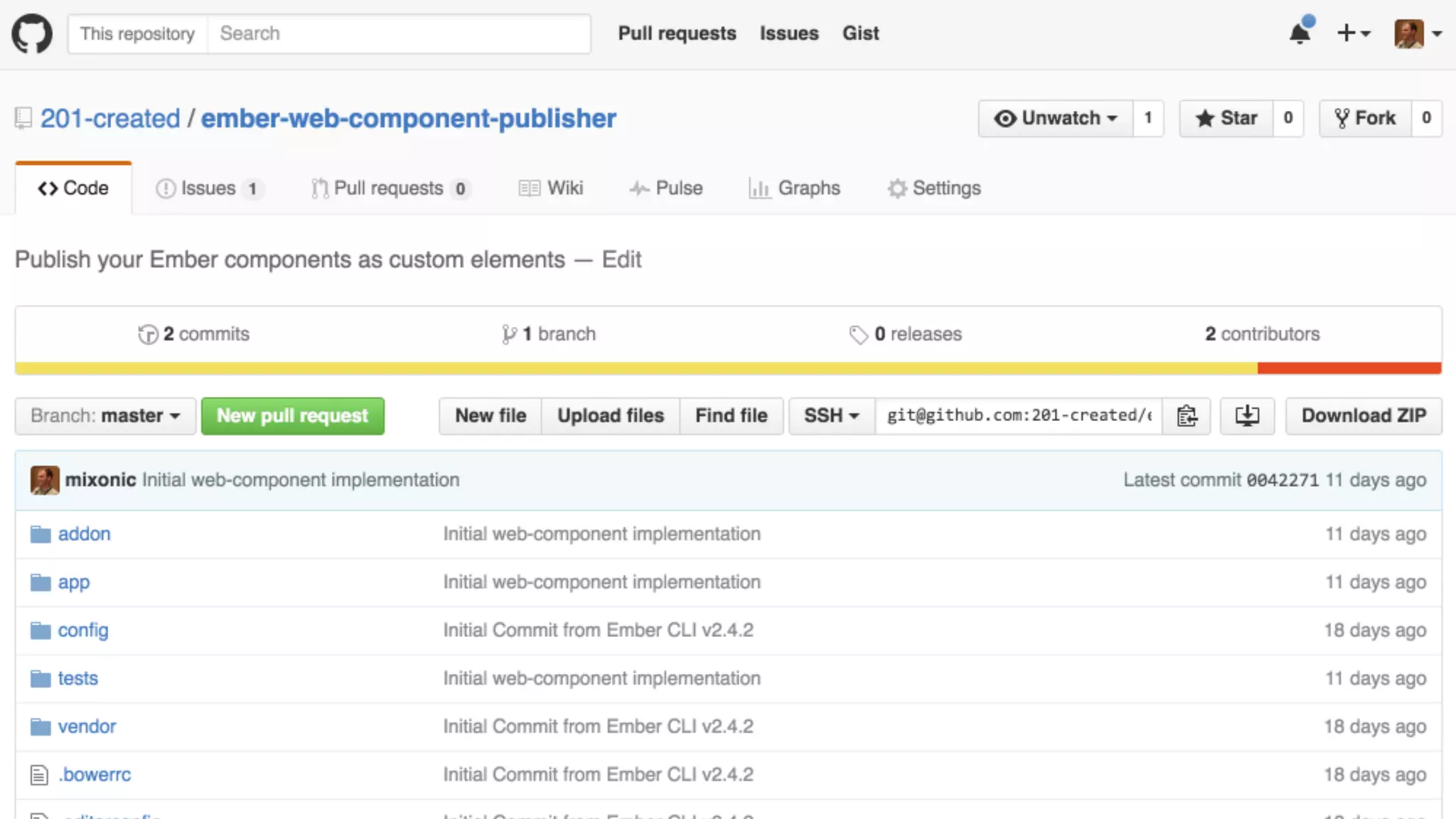This screenshot has width=1456, height=819.
Task: Open the Settings tab
Action: [x=934, y=188]
